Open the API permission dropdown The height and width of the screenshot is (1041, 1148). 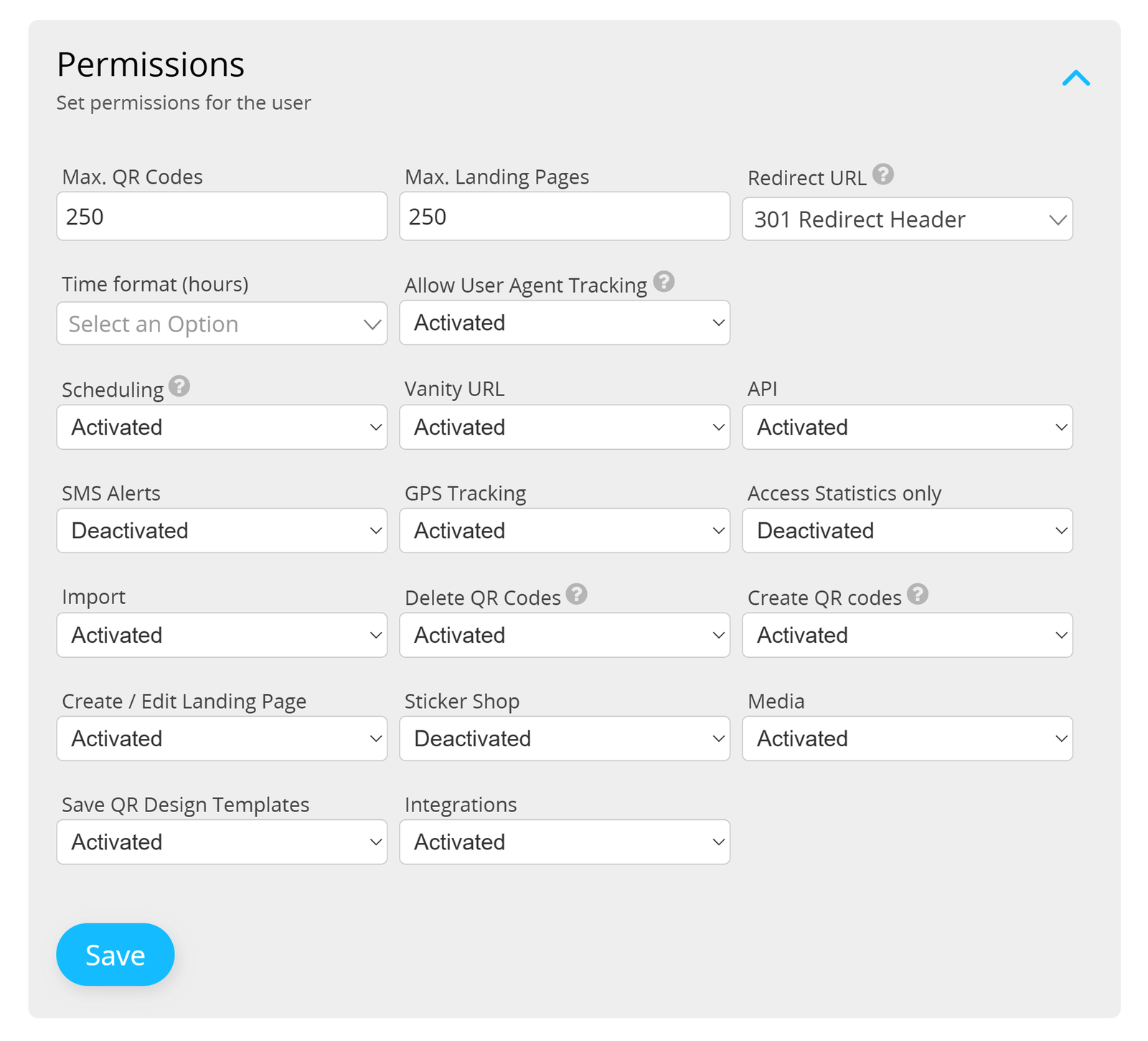pyautogui.click(x=906, y=427)
